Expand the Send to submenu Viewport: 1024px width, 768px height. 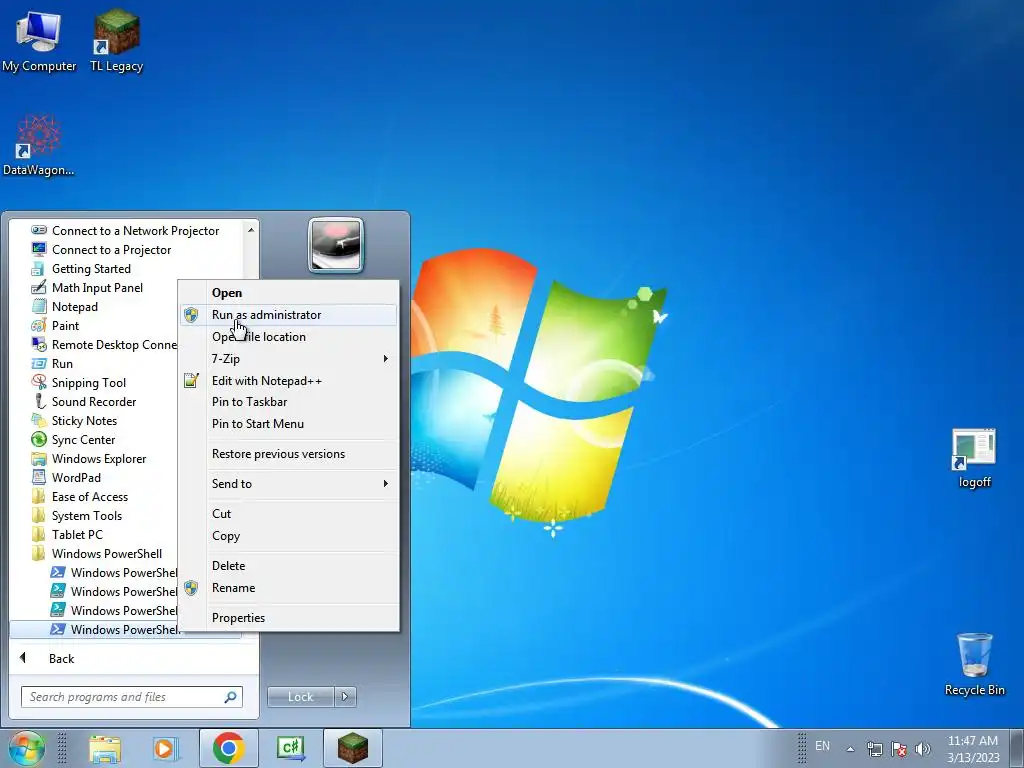point(288,484)
